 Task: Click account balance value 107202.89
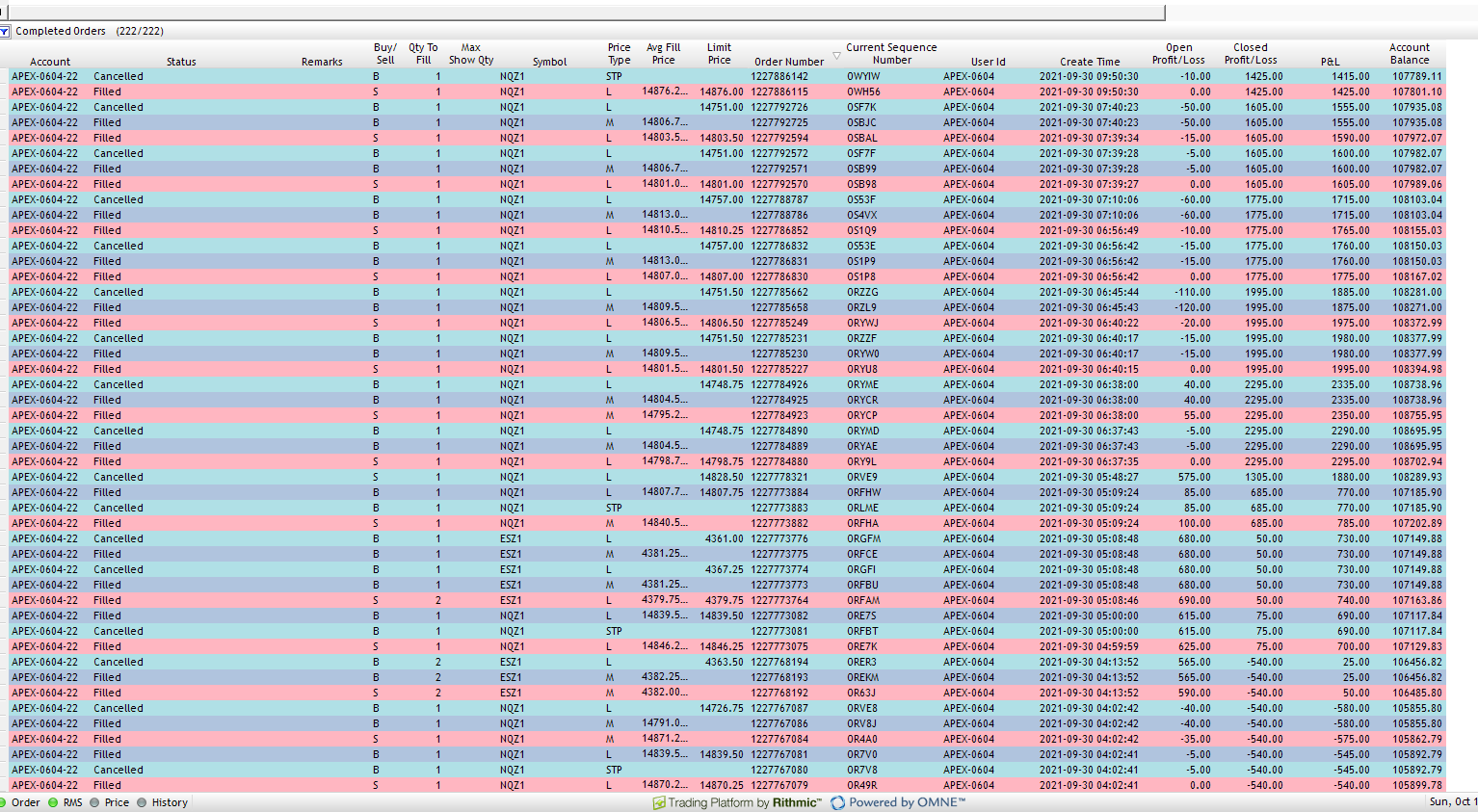click(x=1416, y=523)
